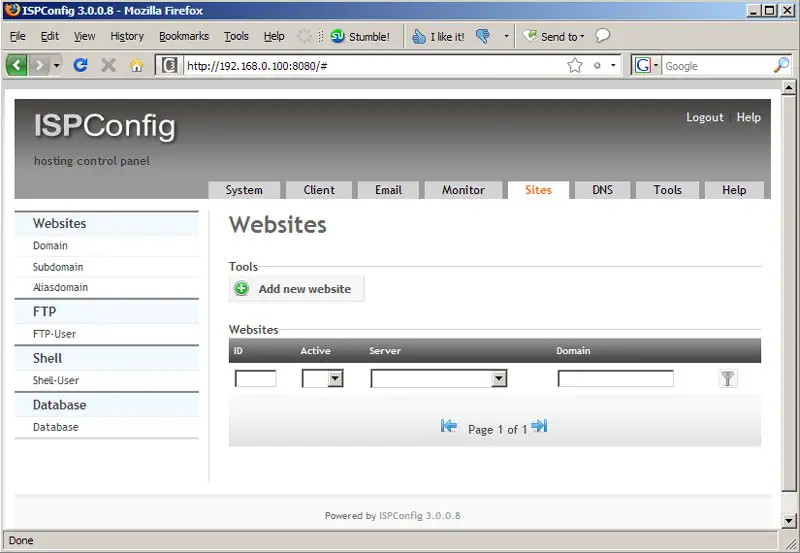
Task: Go to last page arrow icon
Action: [539, 425]
